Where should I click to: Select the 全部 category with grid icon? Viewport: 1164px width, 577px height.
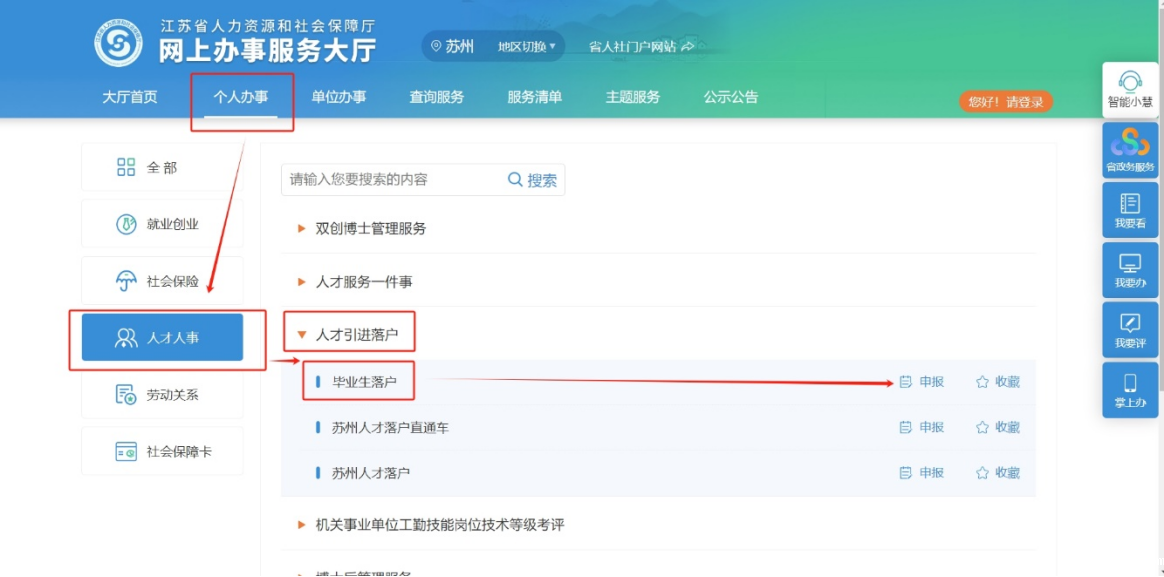[x=162, y=167]
